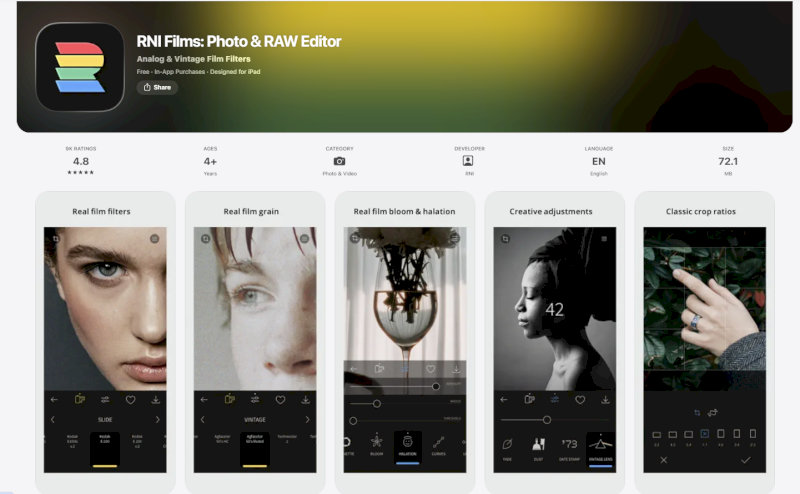Open the Photo & Video category camera icon
The image size is (800, 494).
click(x=339, y=161)
